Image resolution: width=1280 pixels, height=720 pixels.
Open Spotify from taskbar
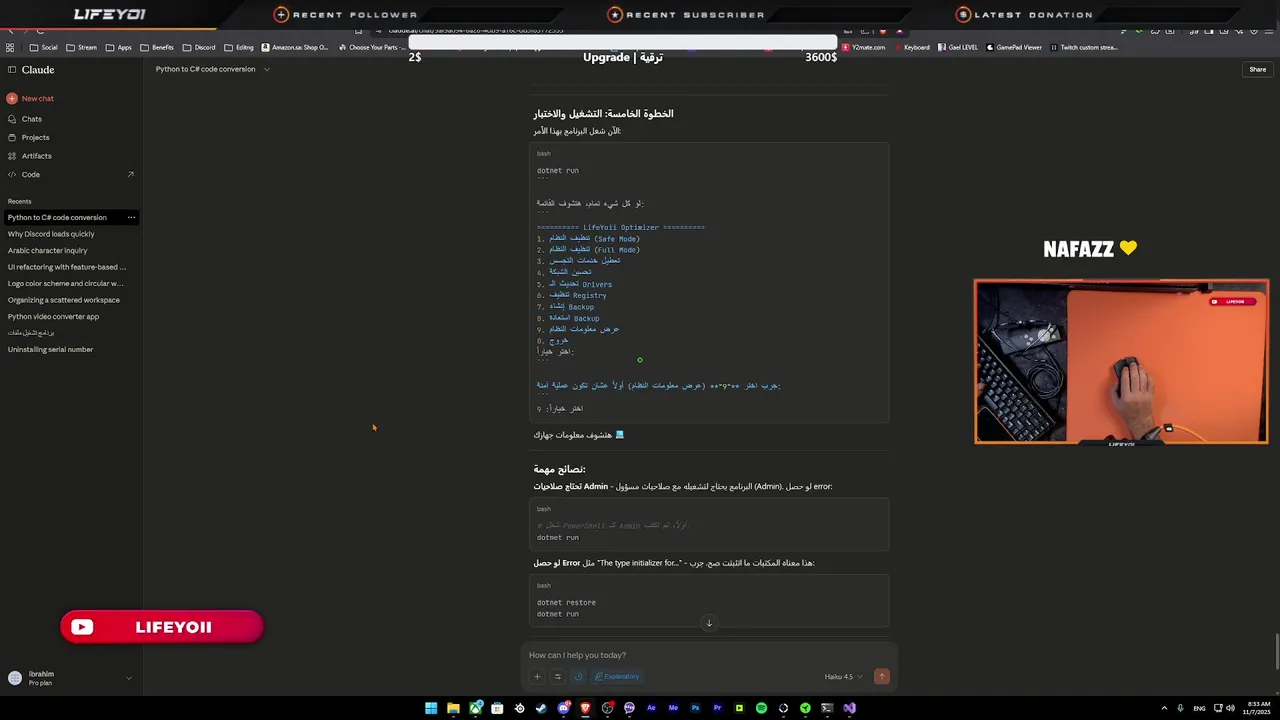point(761,708)
